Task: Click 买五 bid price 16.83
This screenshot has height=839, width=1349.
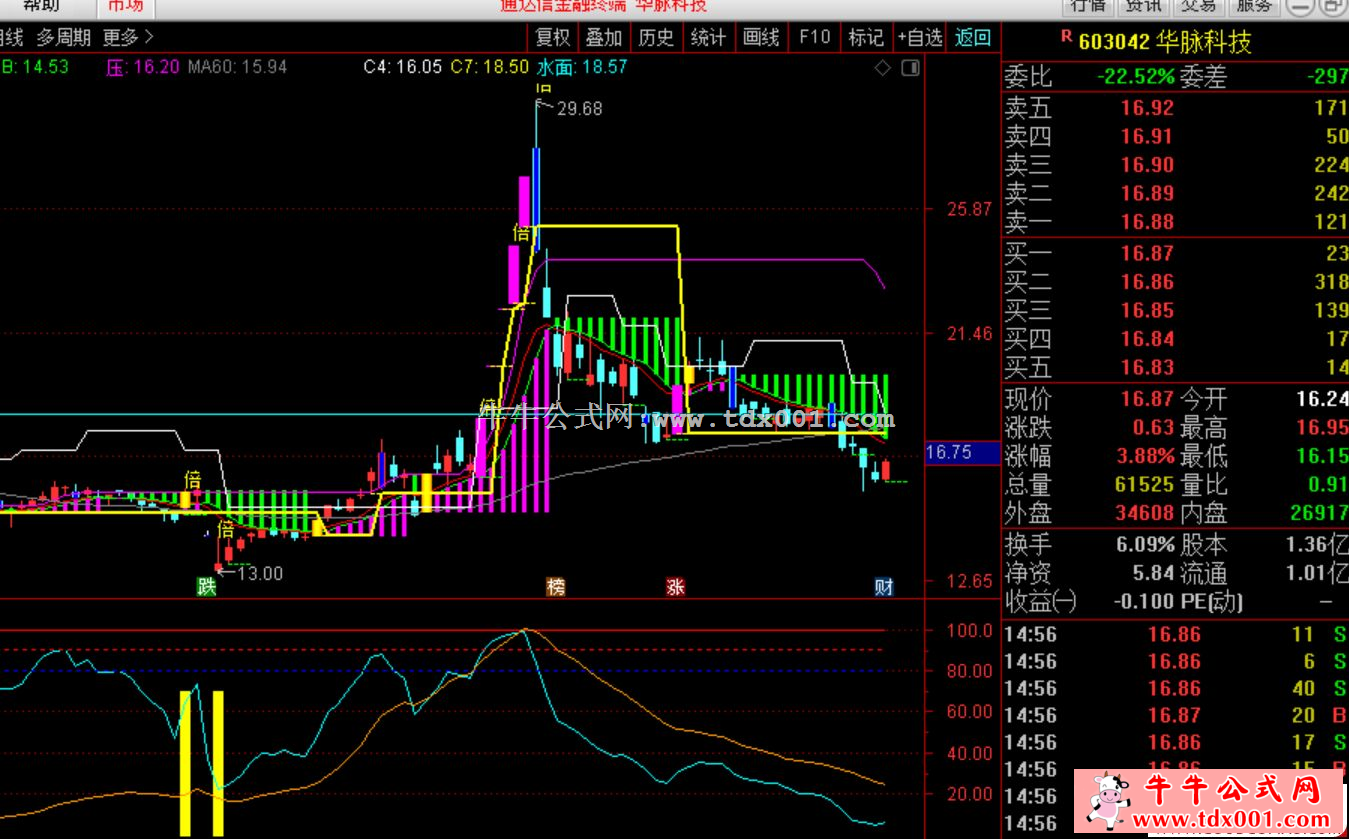Action: pos(1147,367)
